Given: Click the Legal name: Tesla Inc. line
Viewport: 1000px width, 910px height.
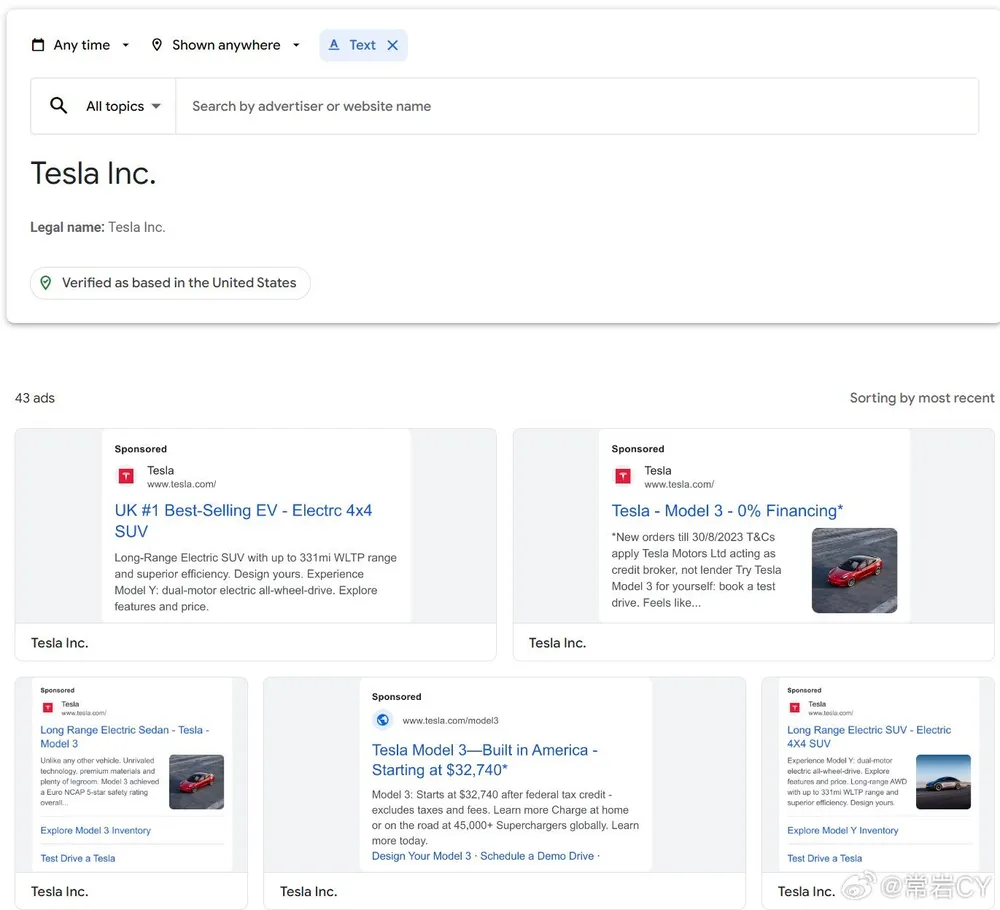Looking at the screenshot, I should [x=98, y=227].
